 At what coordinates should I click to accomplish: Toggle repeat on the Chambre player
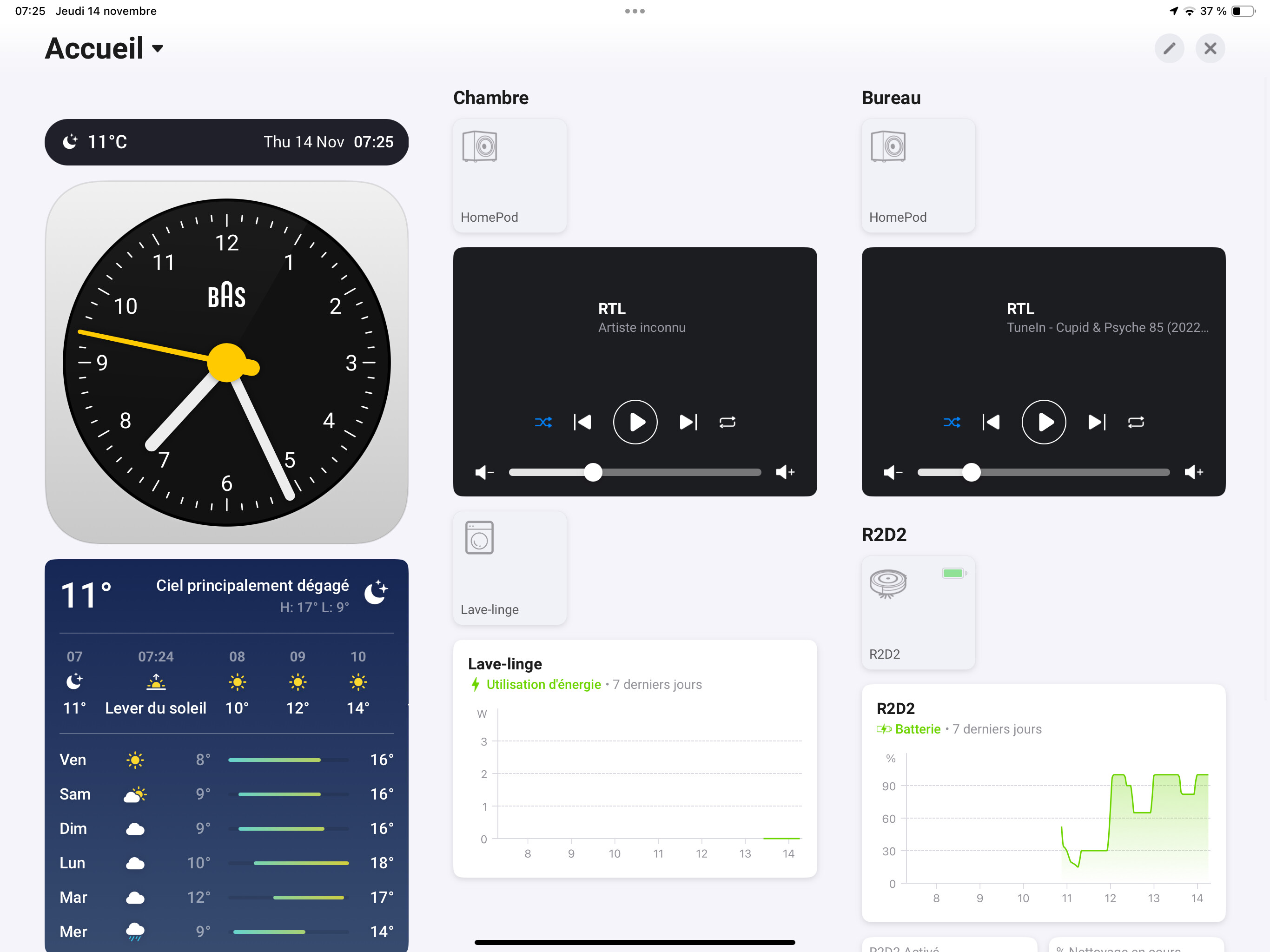pyautogui.click(x=728, y=422)
